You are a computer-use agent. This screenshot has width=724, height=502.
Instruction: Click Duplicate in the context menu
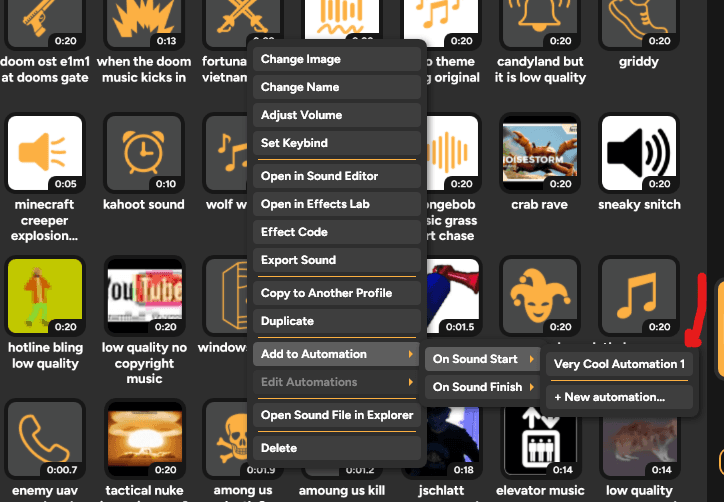tap(337, 321)
